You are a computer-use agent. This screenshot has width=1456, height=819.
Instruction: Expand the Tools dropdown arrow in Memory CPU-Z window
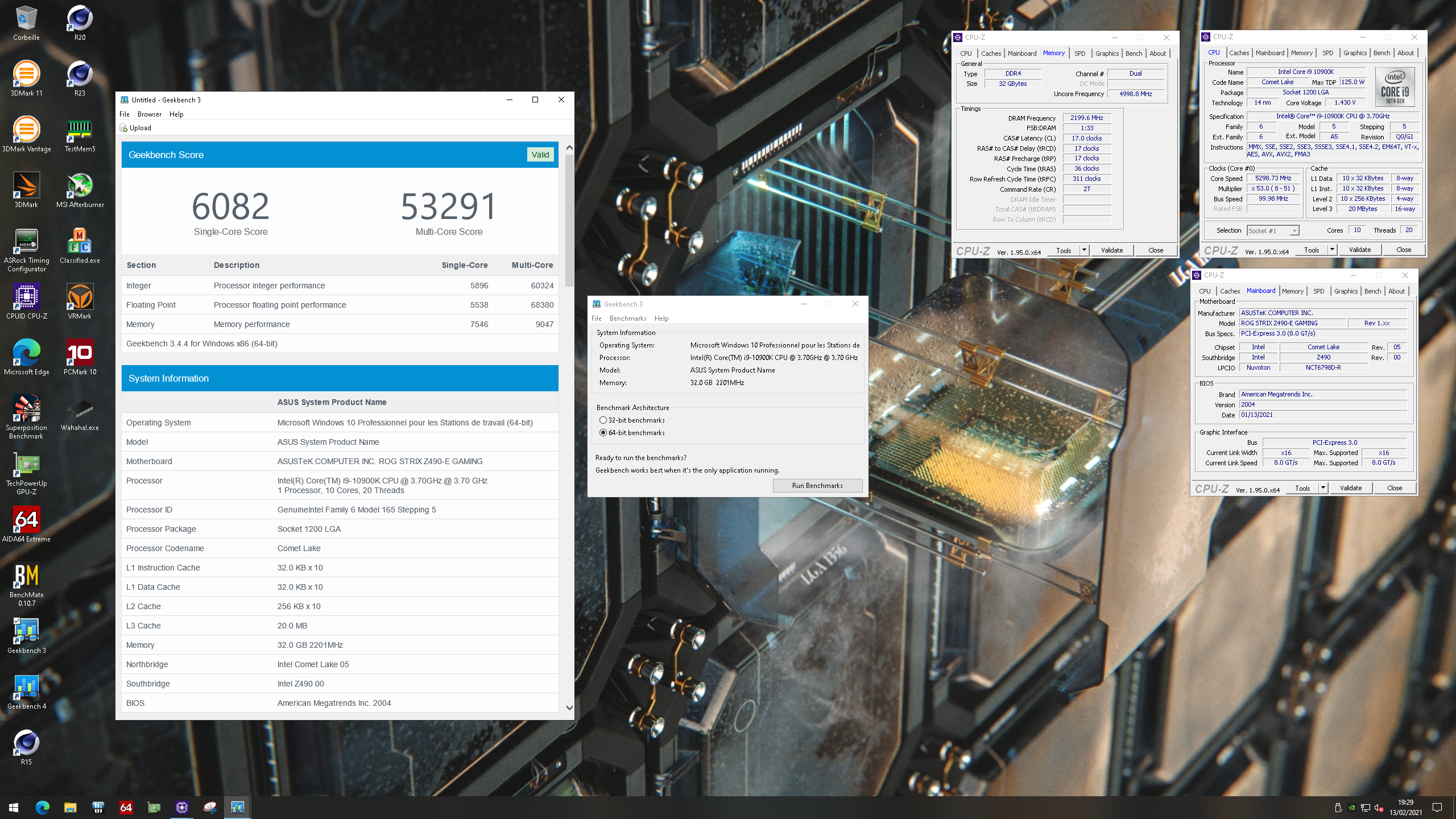point(1084,250)
